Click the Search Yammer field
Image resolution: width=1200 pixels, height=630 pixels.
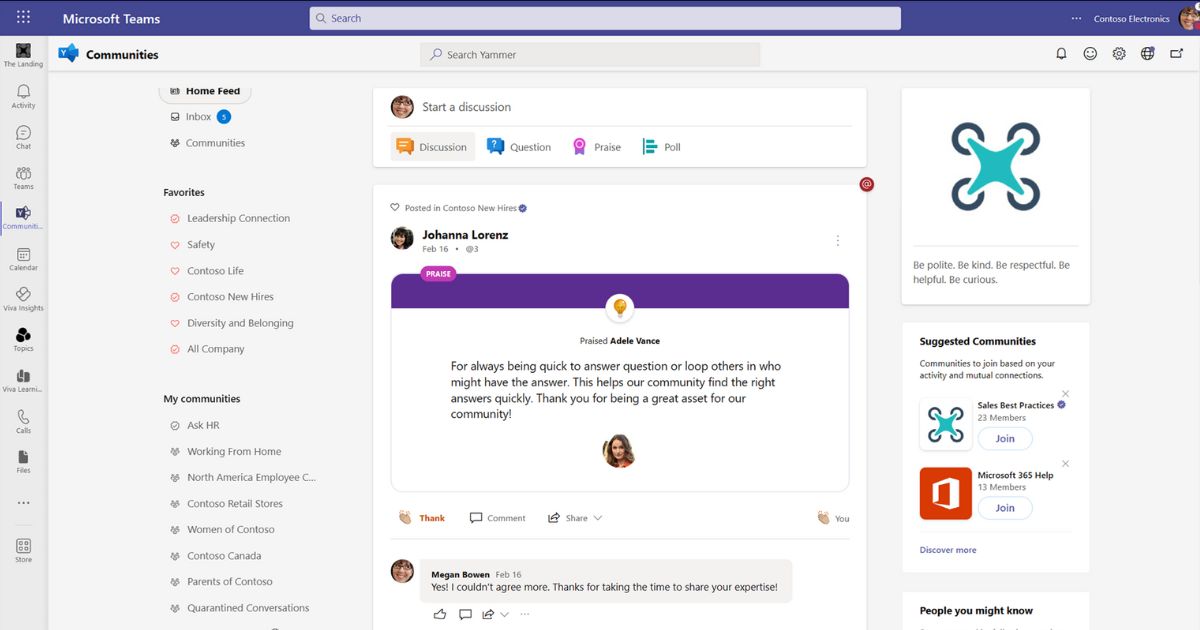point(590,55)
